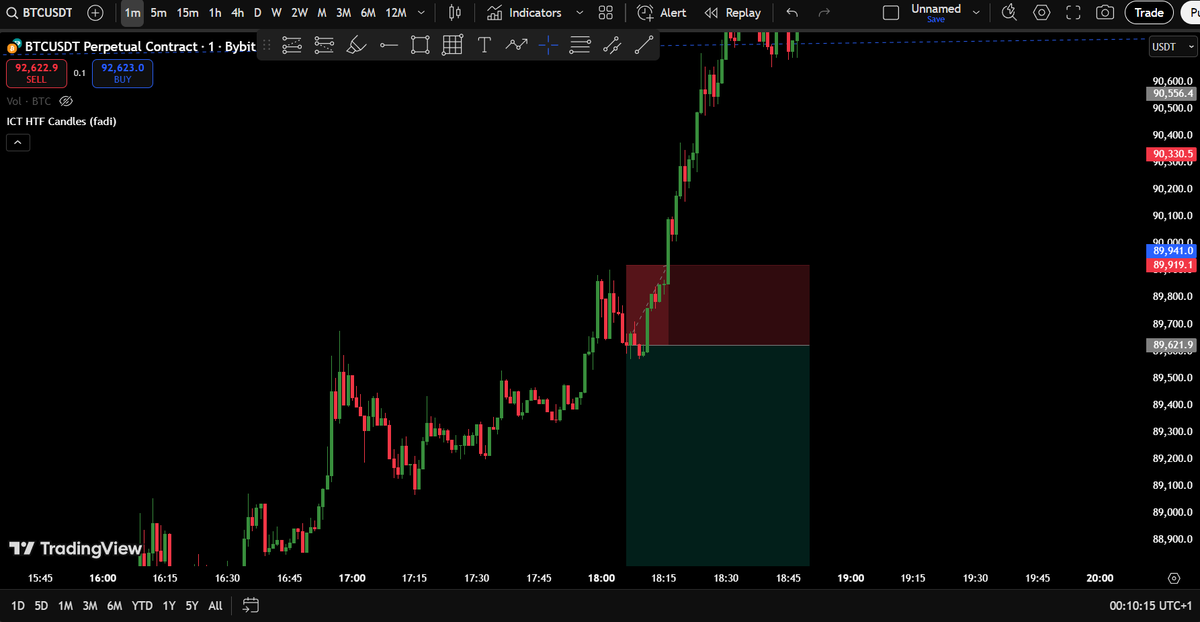
Task: Set bottom date range to 3M
Action: 90,605
